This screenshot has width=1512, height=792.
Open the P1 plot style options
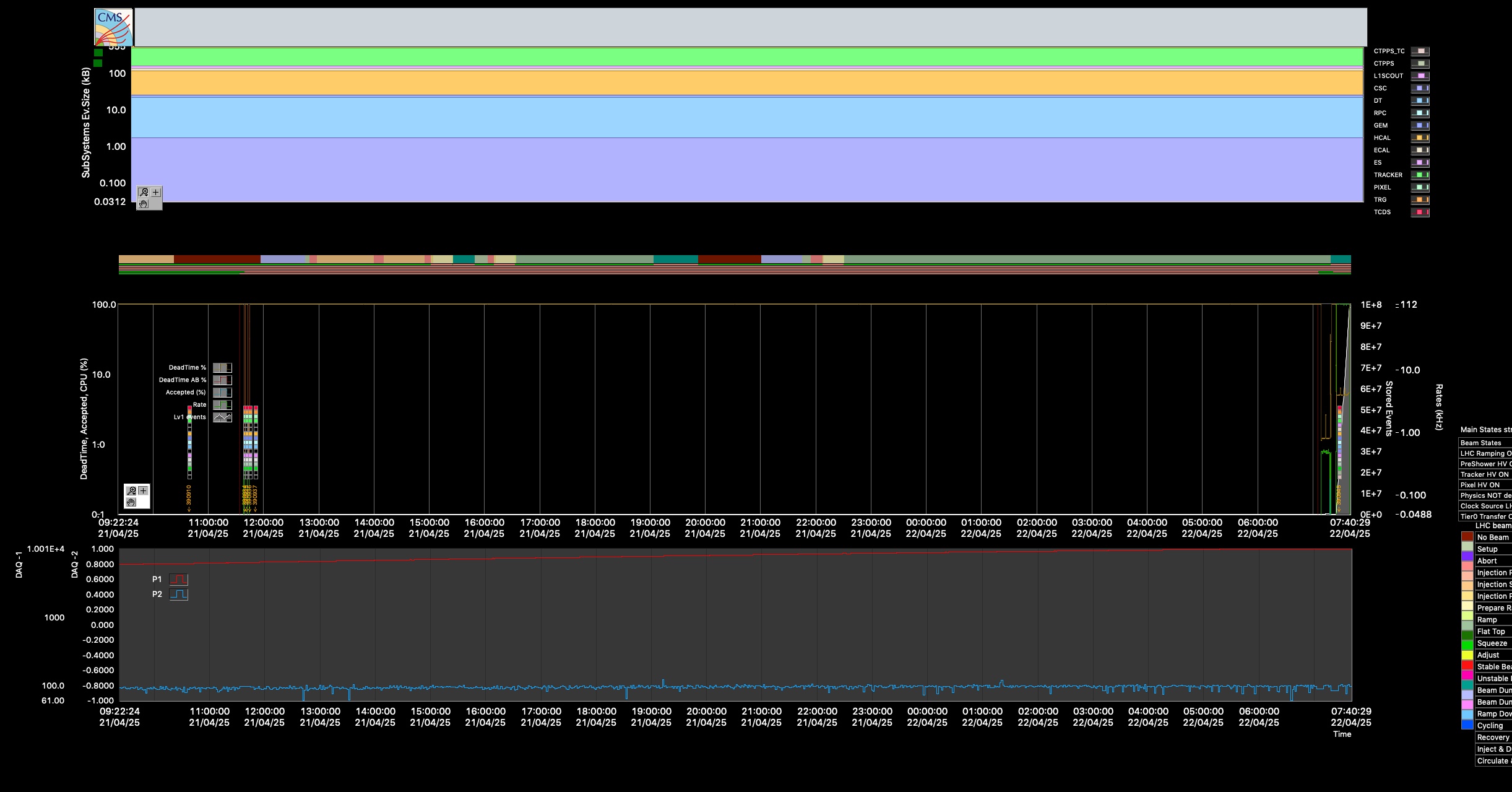click(179, 580)
